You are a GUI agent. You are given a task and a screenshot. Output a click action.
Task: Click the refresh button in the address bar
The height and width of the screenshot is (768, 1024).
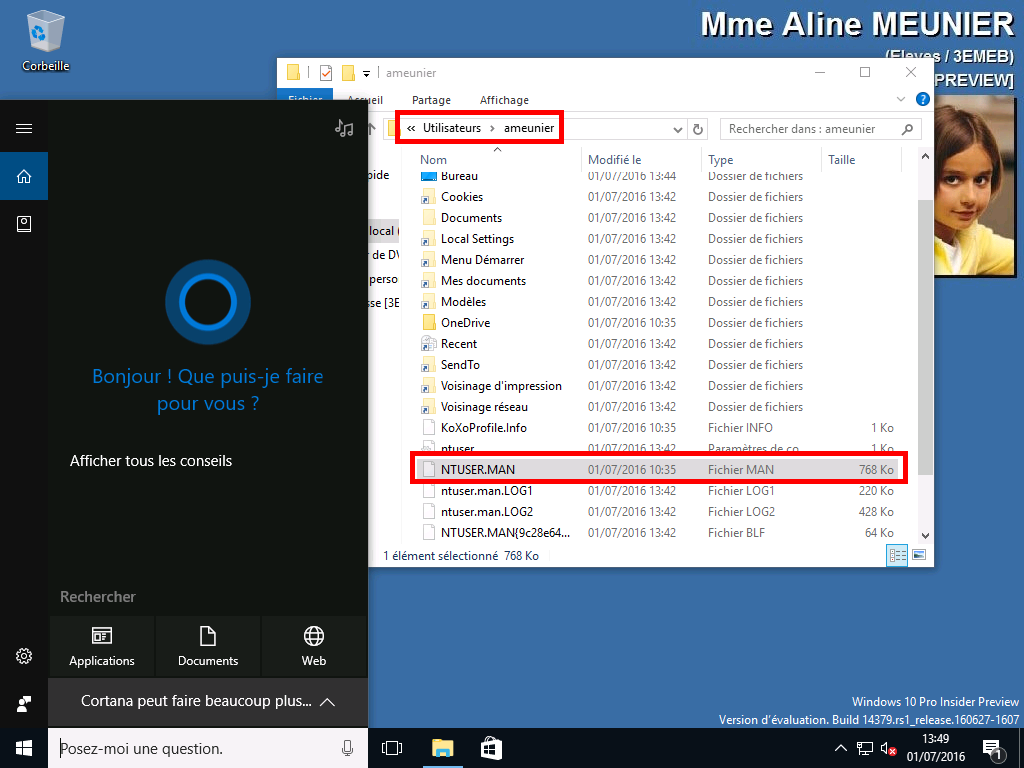point(697,129)
